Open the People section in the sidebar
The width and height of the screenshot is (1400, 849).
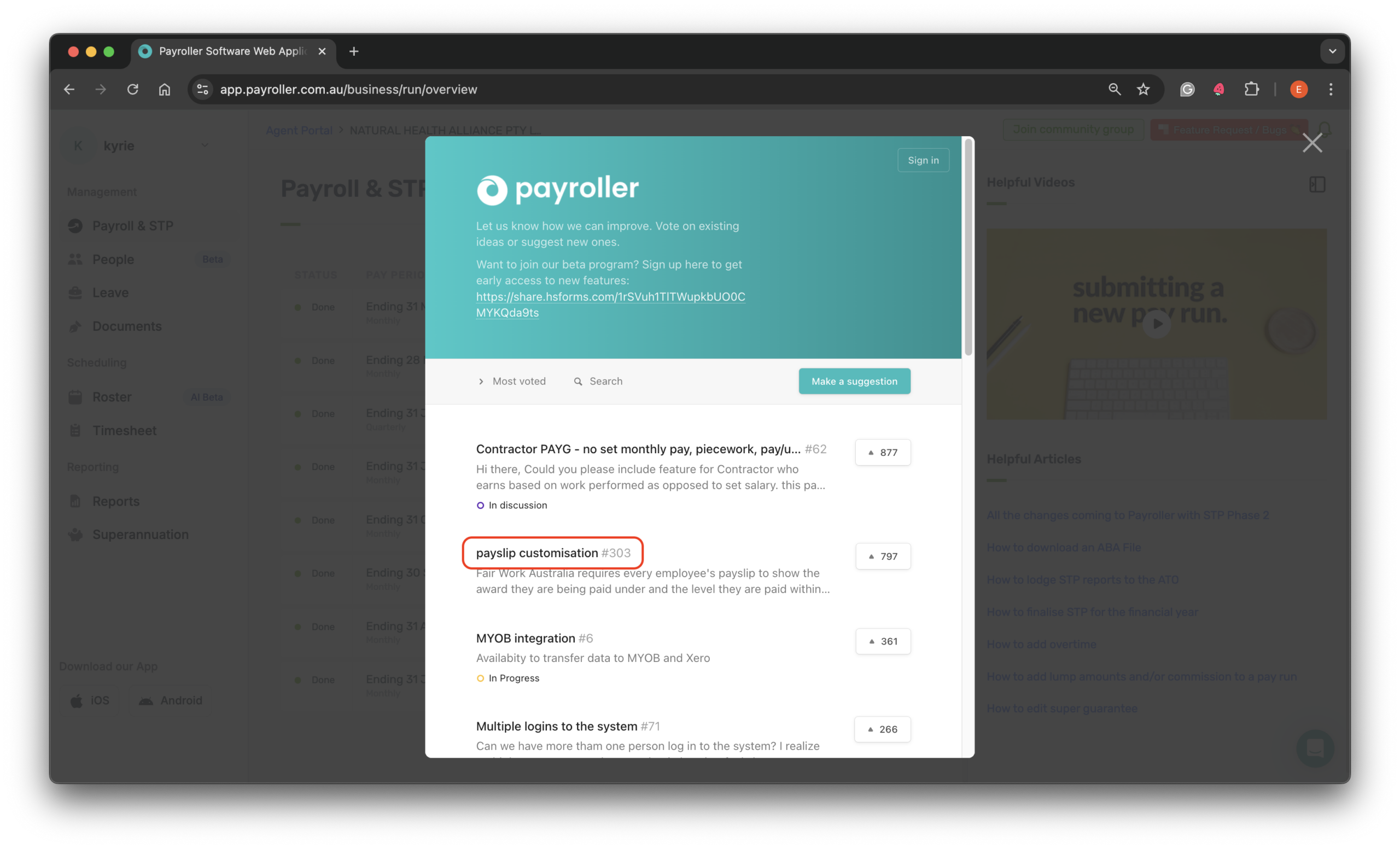pyautogui.click(x=114, y=259)
